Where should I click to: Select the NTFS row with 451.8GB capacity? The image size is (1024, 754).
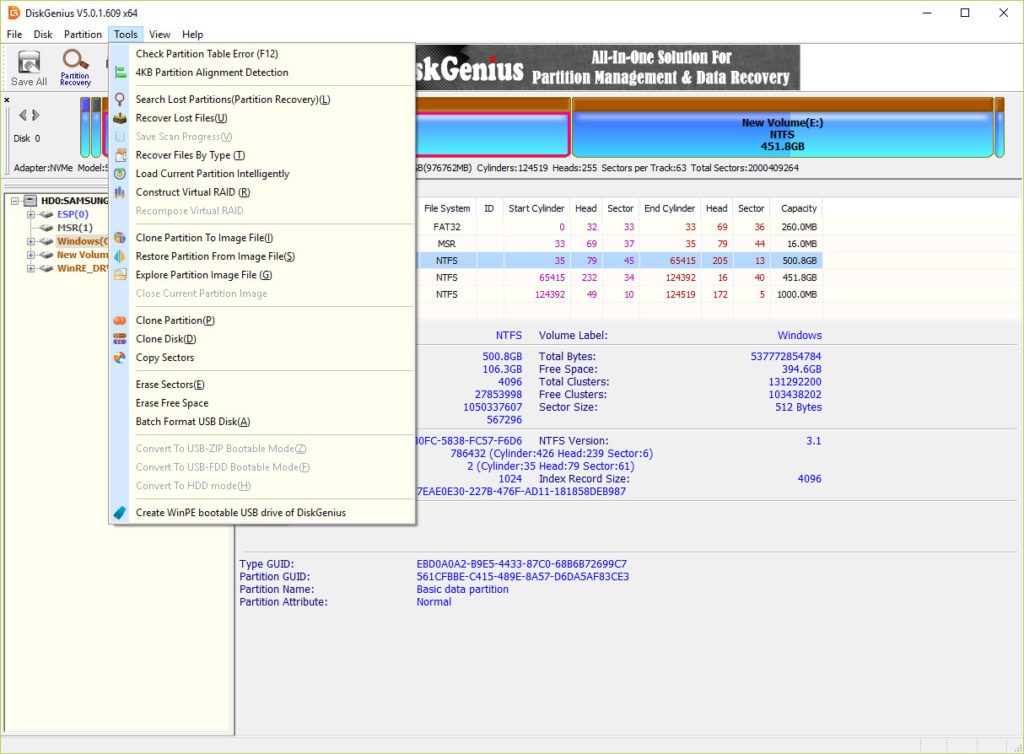click(x=619, y=277)
